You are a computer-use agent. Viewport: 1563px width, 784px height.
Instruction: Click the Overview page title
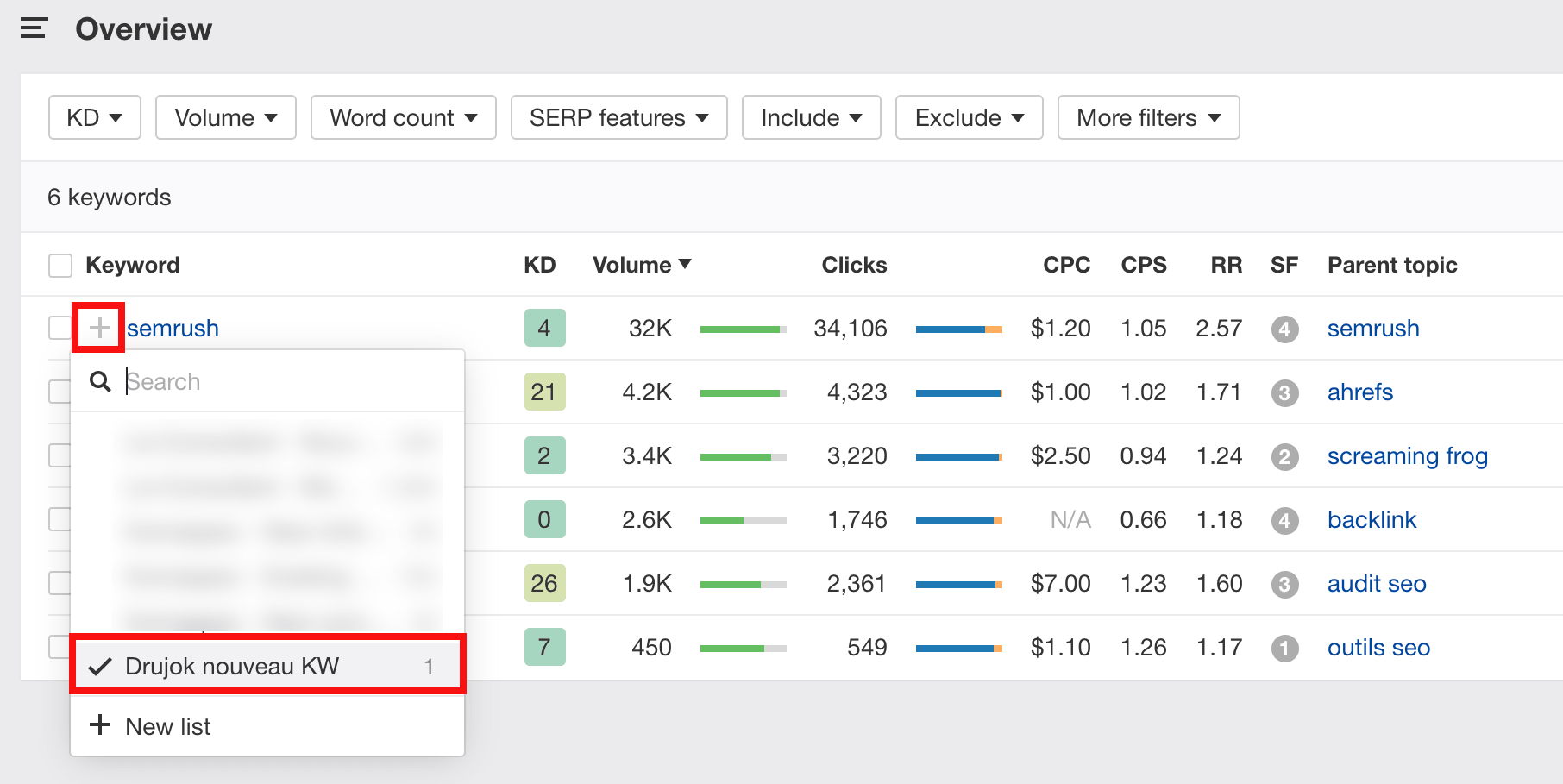(x=143, y=28)
